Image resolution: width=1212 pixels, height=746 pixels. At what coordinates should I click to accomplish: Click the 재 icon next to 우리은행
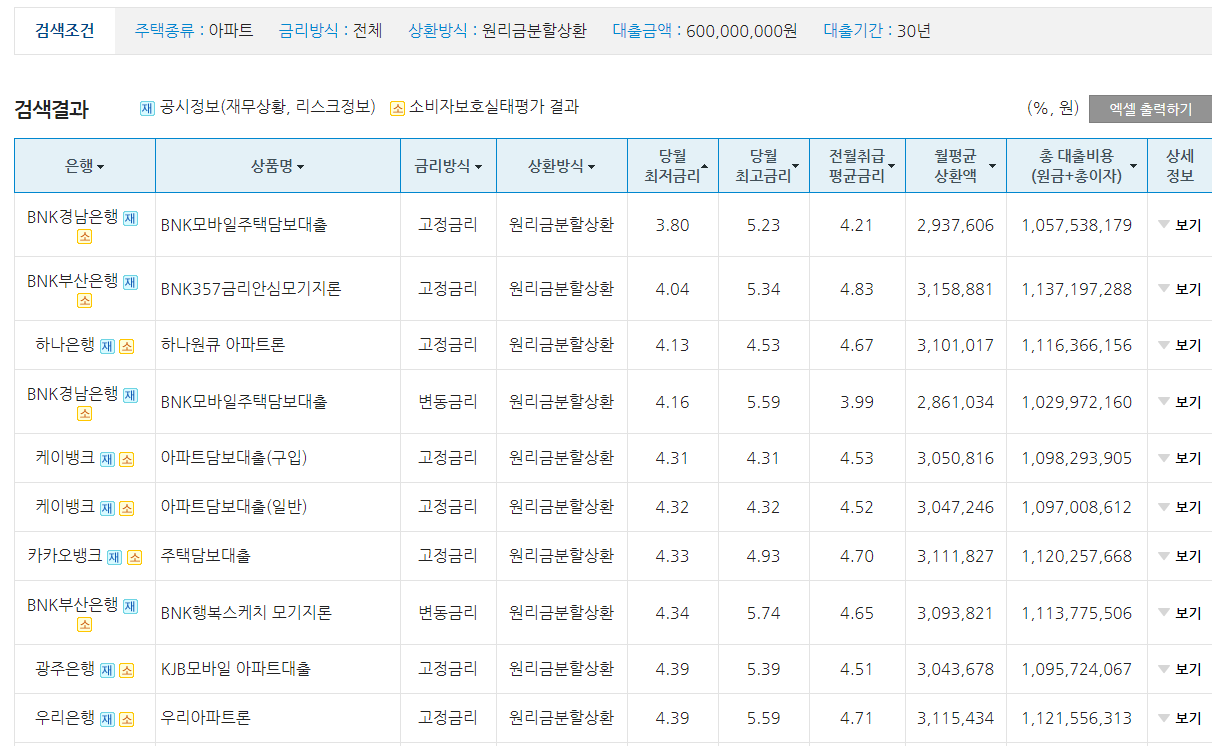[x=108, y=719]
